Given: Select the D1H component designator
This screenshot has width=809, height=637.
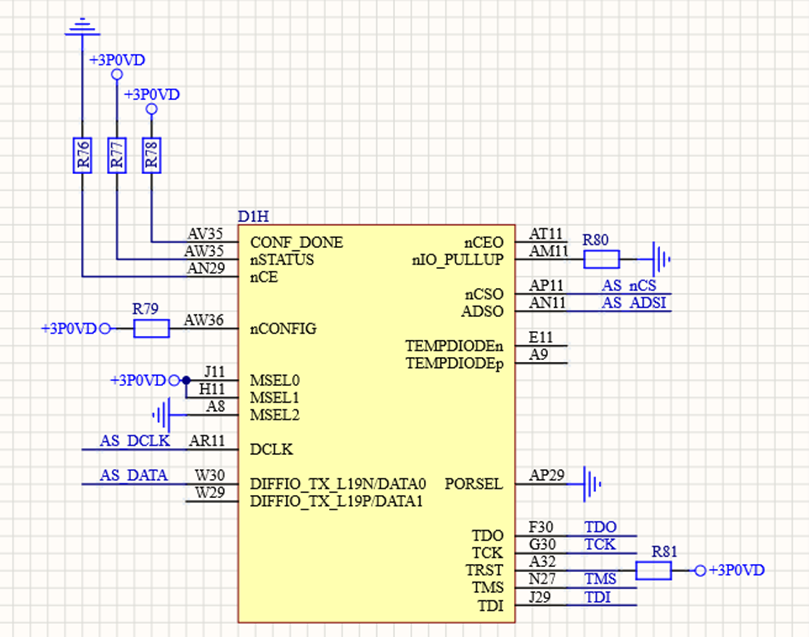Looking at the screenshot, I should click(x=253, y=217).
